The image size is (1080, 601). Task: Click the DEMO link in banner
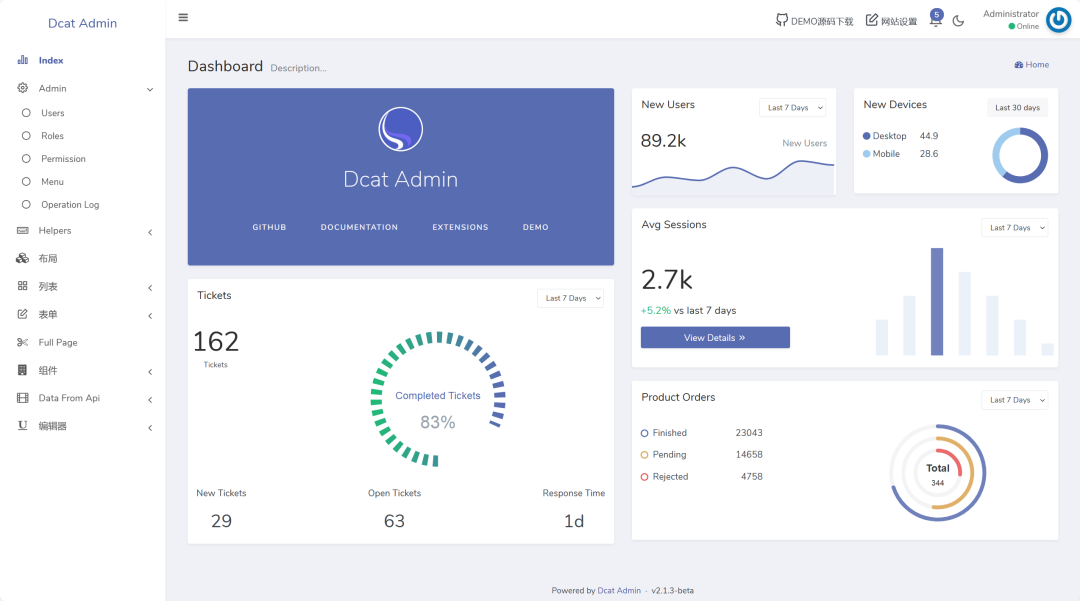(x=536, y=227)
